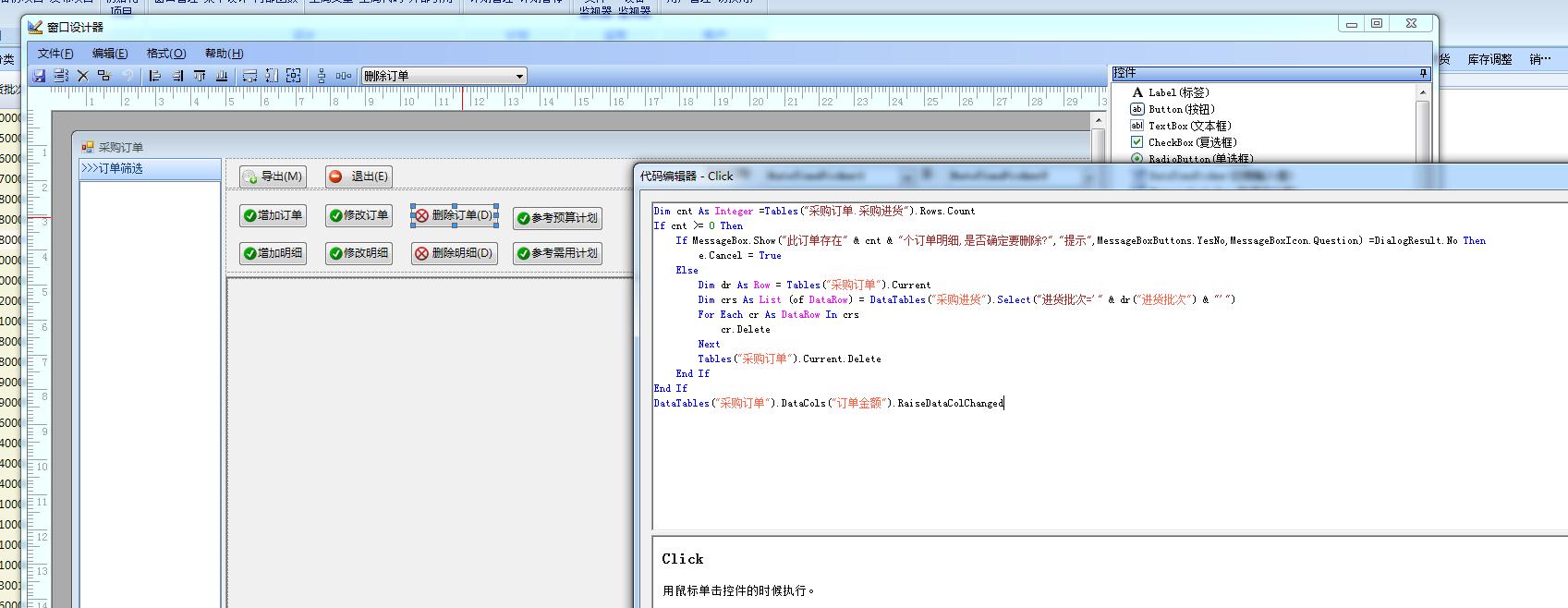Viewport: 1568px width, 608px height.
Task: Click the pin icon on 控件 panel
Action: 1424,73
